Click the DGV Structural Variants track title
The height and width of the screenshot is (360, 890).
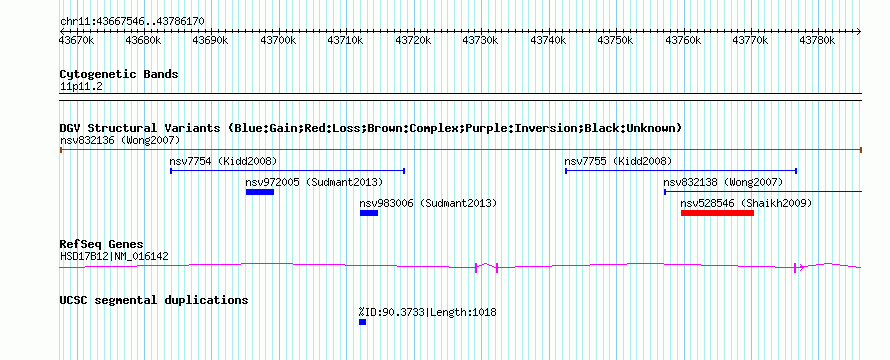pyautogui.click(x=371, y=128)
